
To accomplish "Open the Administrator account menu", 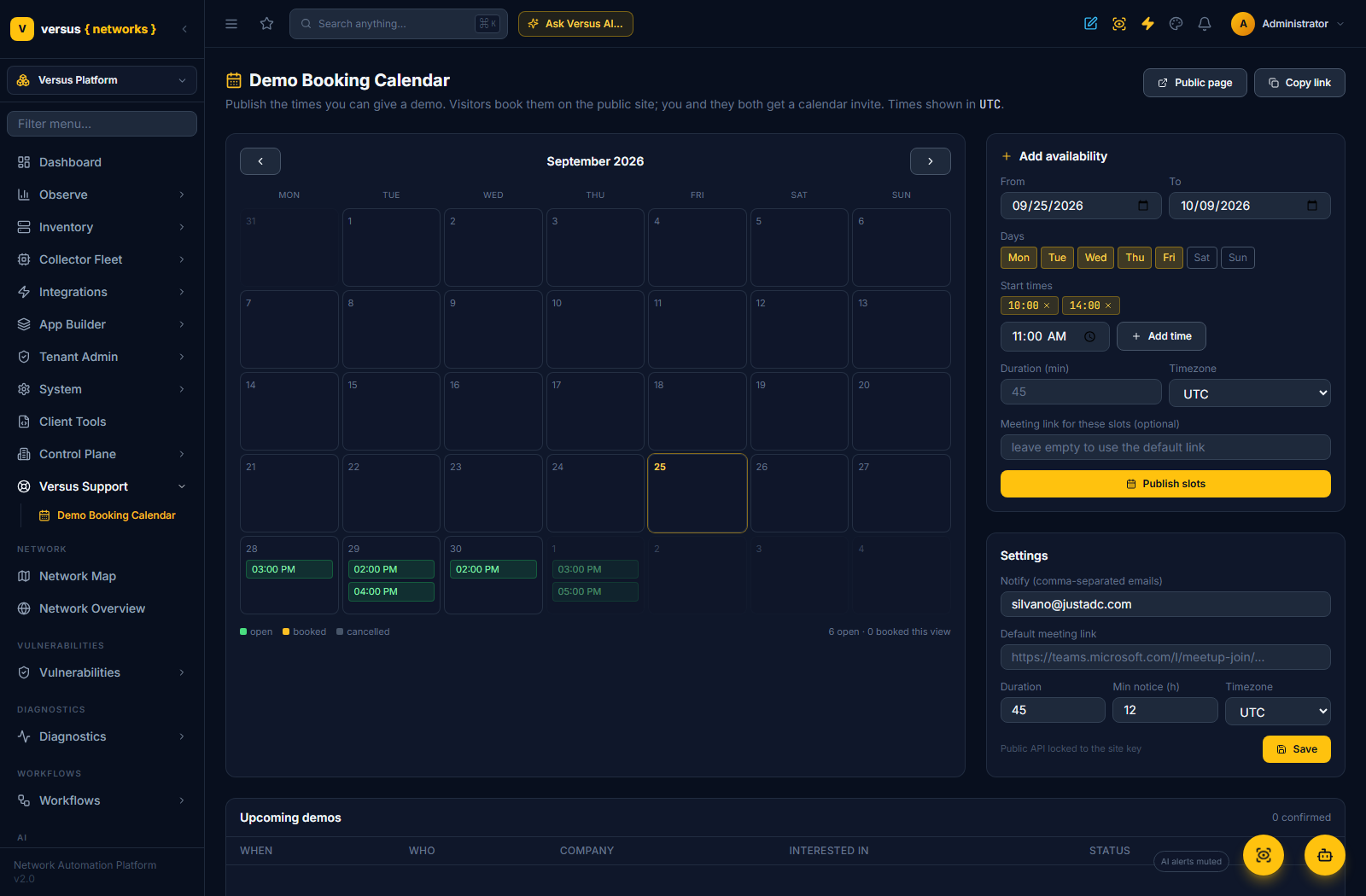I will 1288,24.
